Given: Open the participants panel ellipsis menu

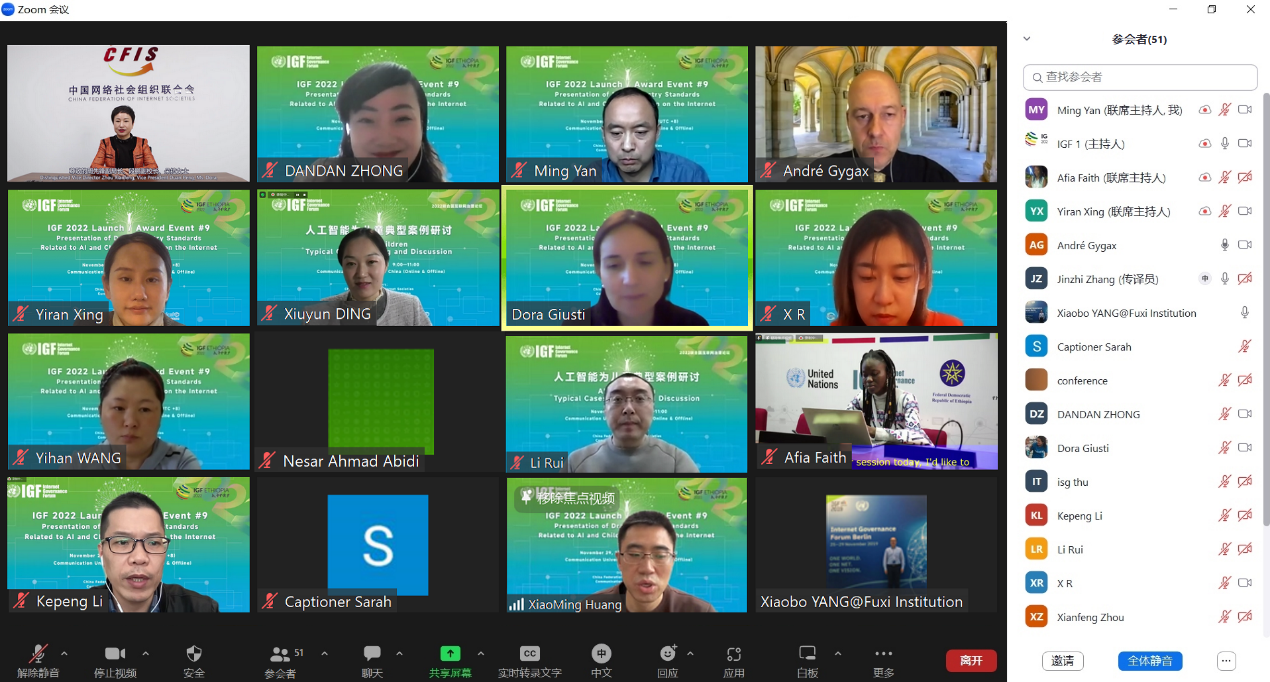Looking at the screenshot, I should coord(1226,661).
